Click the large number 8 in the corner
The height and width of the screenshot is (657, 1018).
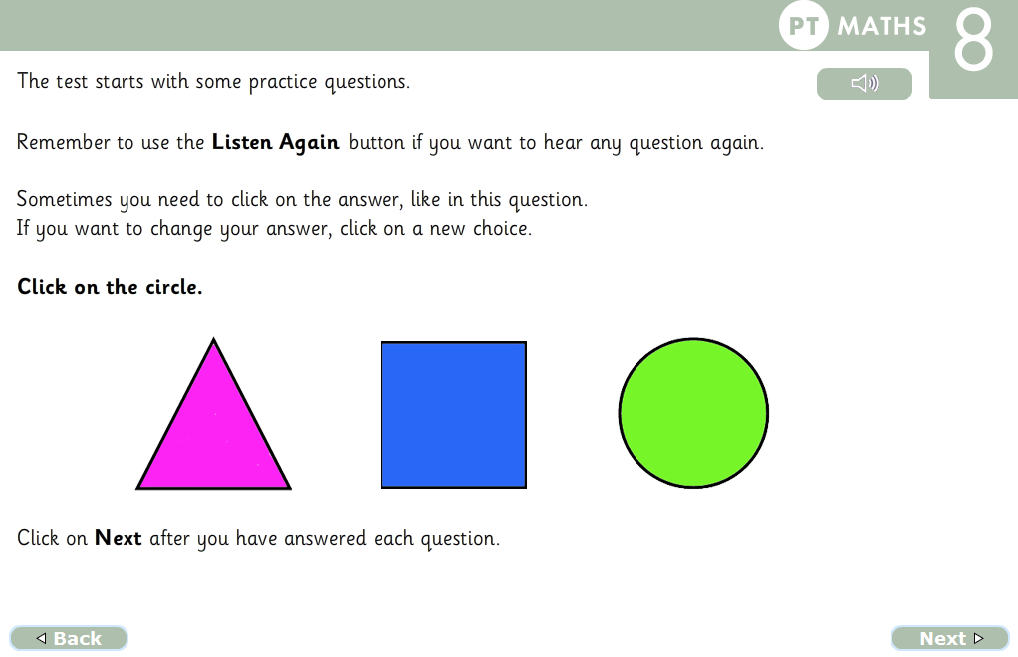click(x=973, y=39)
